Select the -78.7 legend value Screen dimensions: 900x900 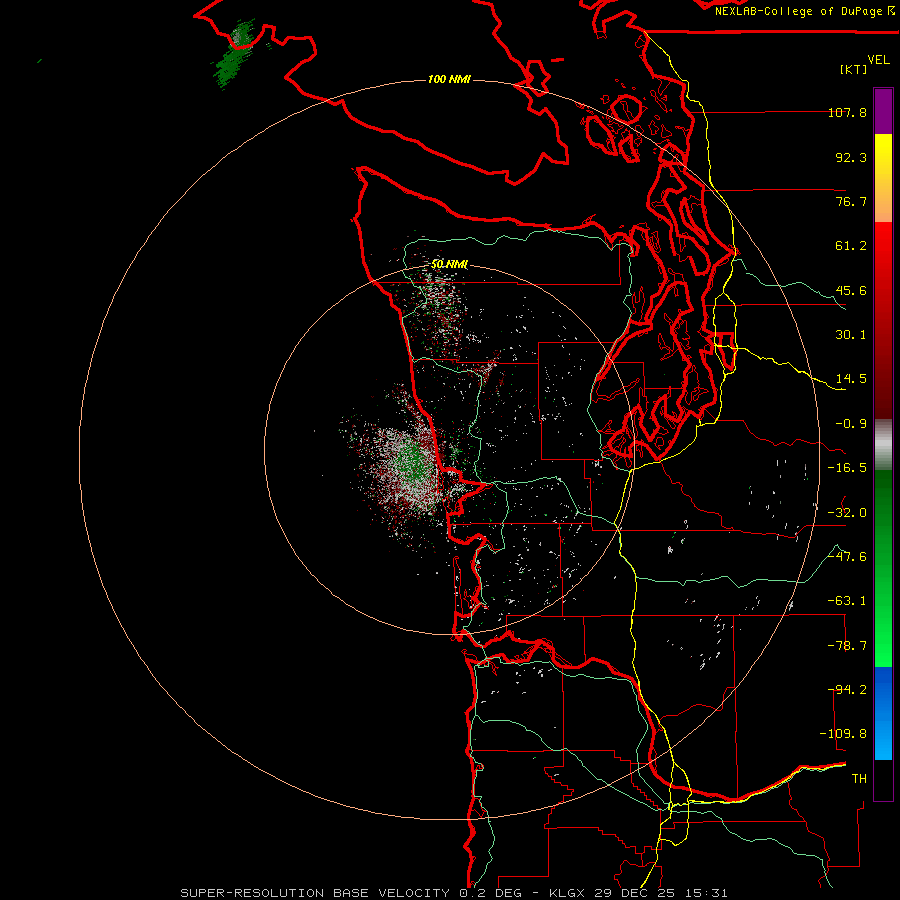tap(847, 646)
